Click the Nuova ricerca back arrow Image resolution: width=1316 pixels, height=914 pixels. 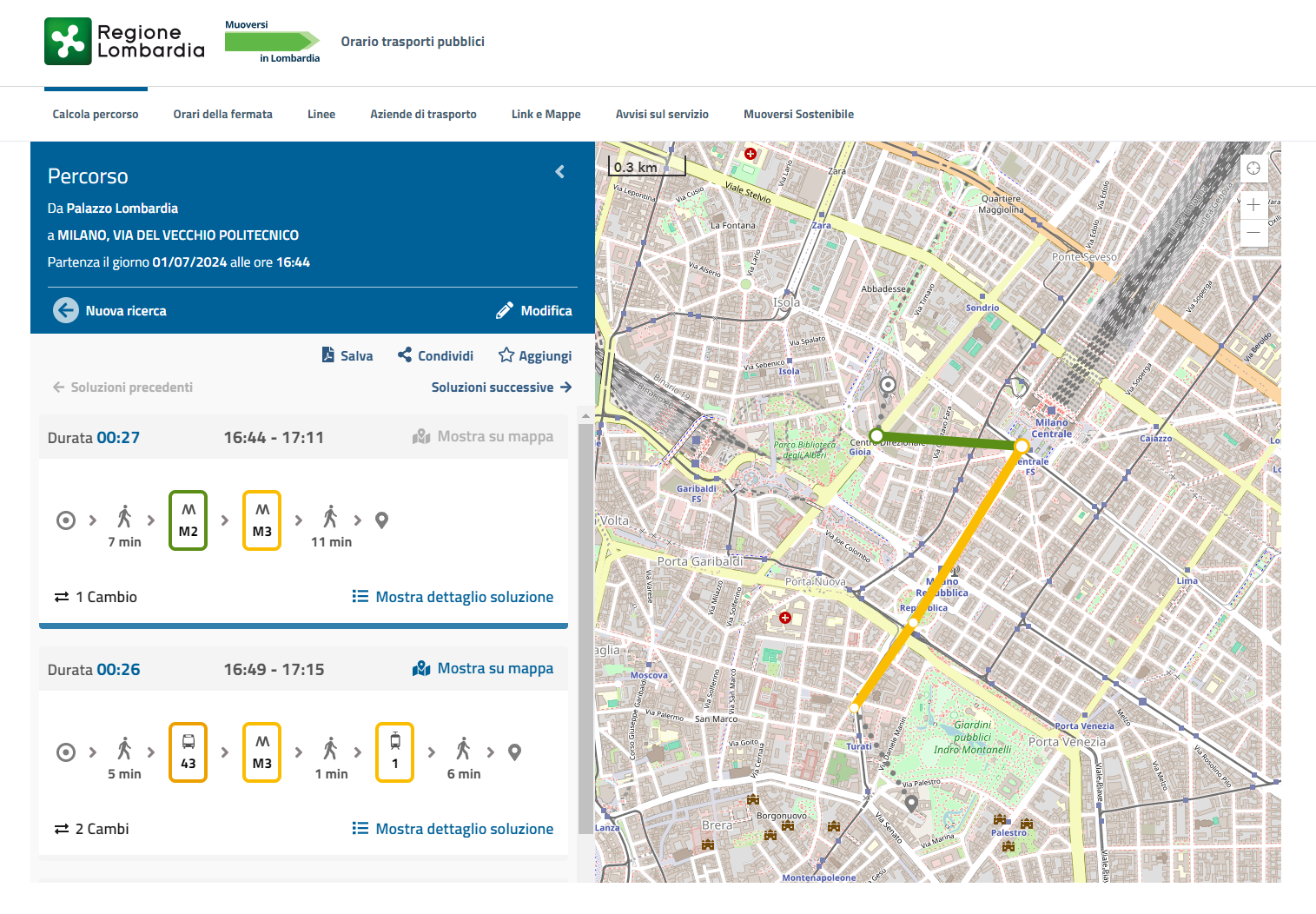click(66, 310)
